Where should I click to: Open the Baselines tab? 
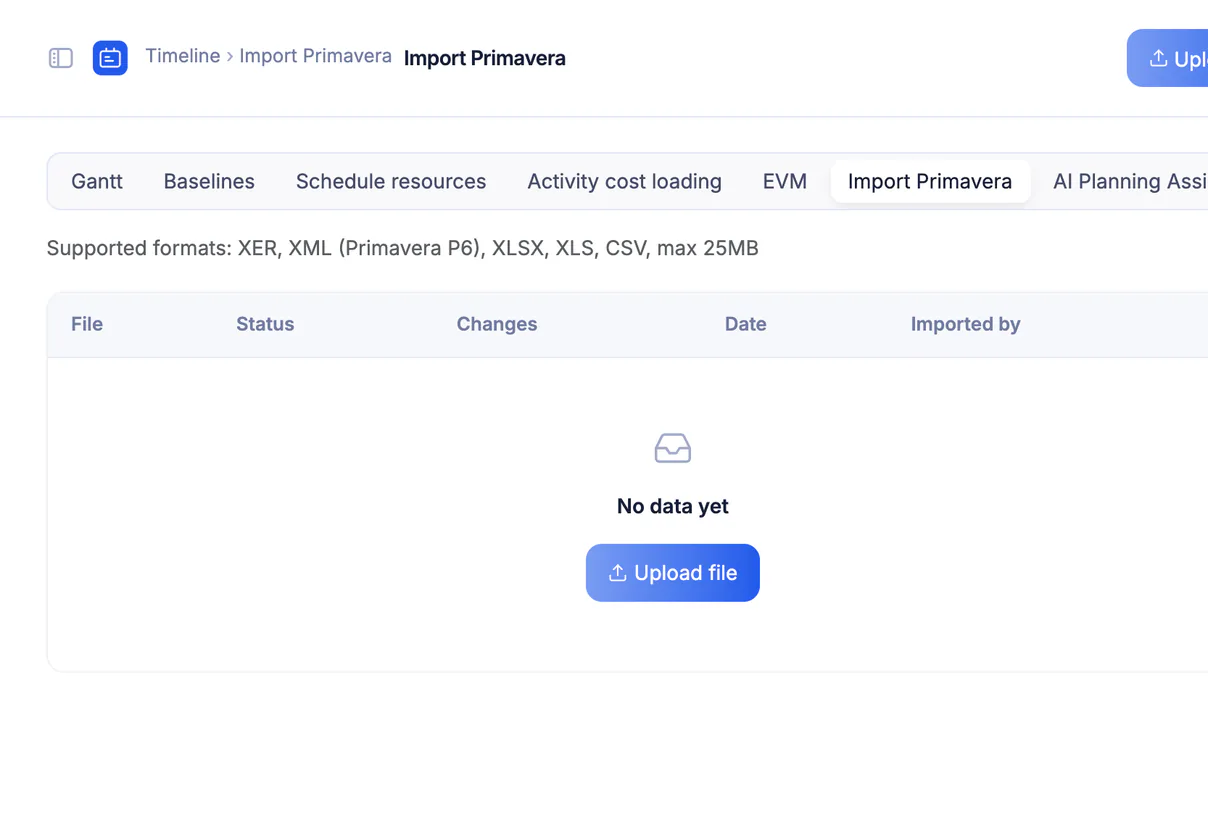[209, 181]
